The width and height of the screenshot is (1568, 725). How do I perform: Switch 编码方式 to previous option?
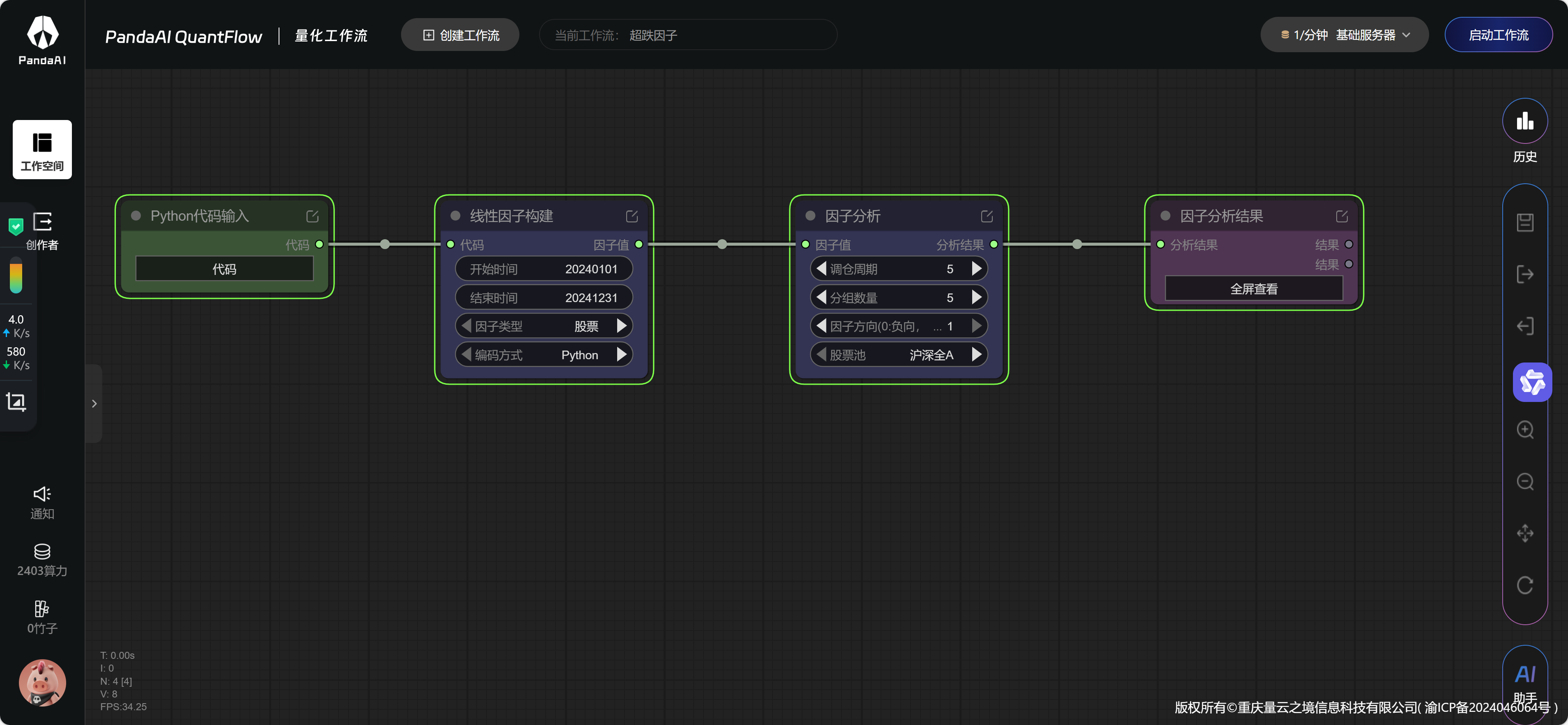(467, 354)
